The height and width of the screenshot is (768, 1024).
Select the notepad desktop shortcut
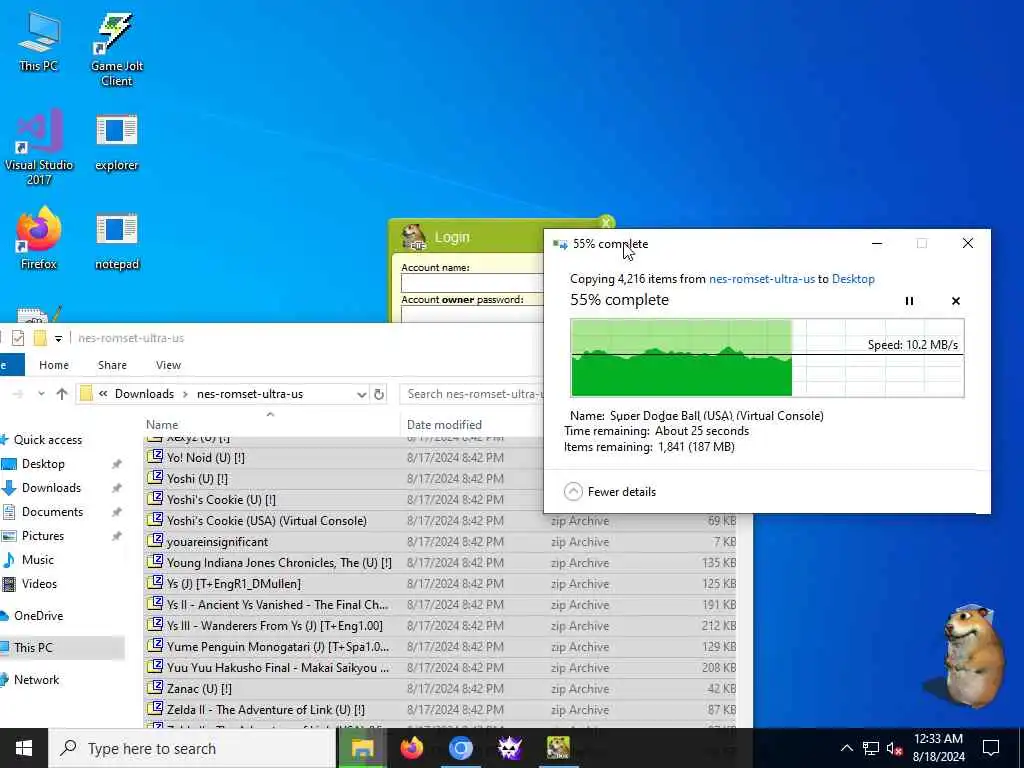[x=116, y=240]
